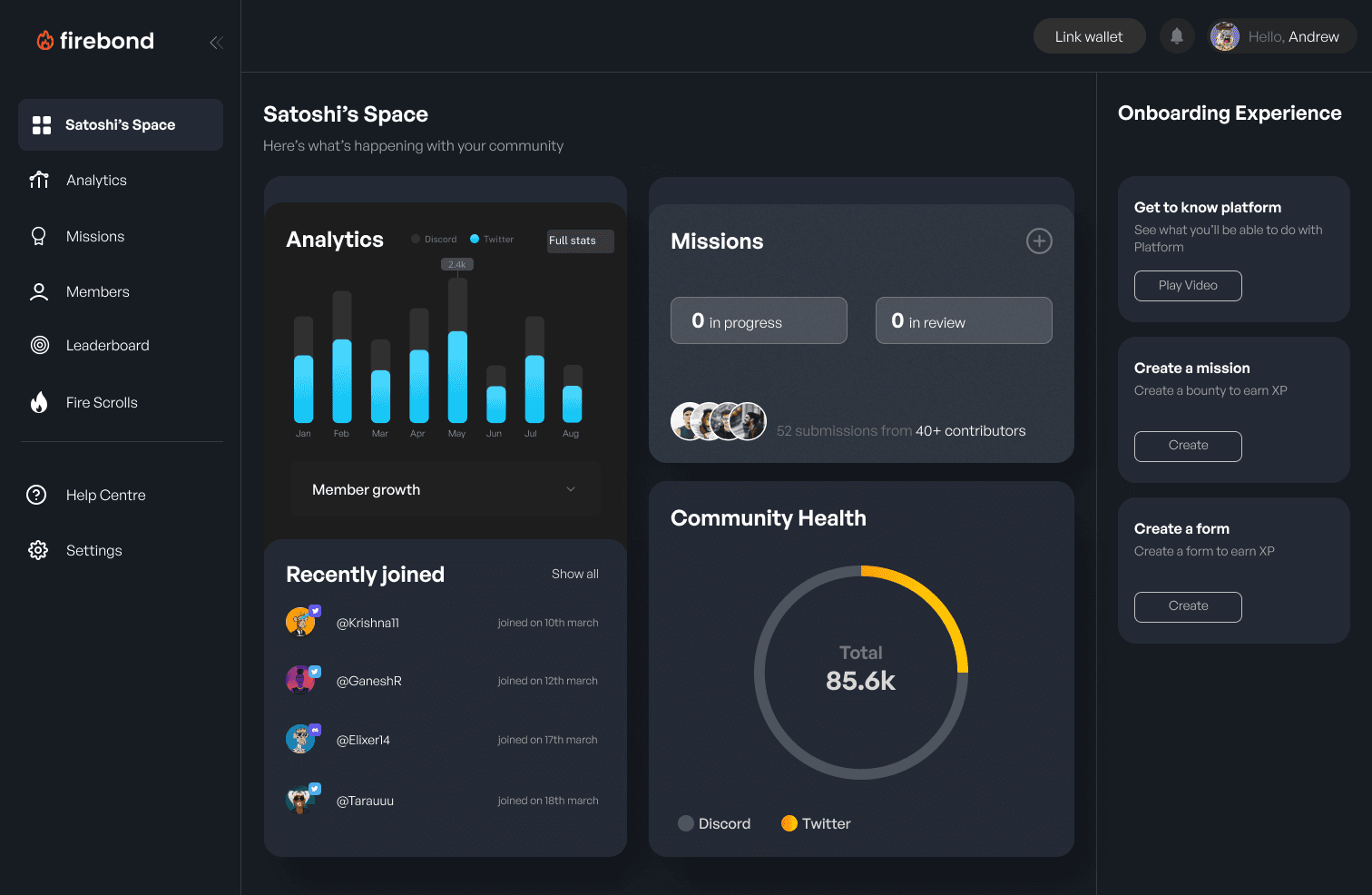This screenshot has height=895, width=1372.
Task: Click Play Video button
Action: pos(1188,285)
